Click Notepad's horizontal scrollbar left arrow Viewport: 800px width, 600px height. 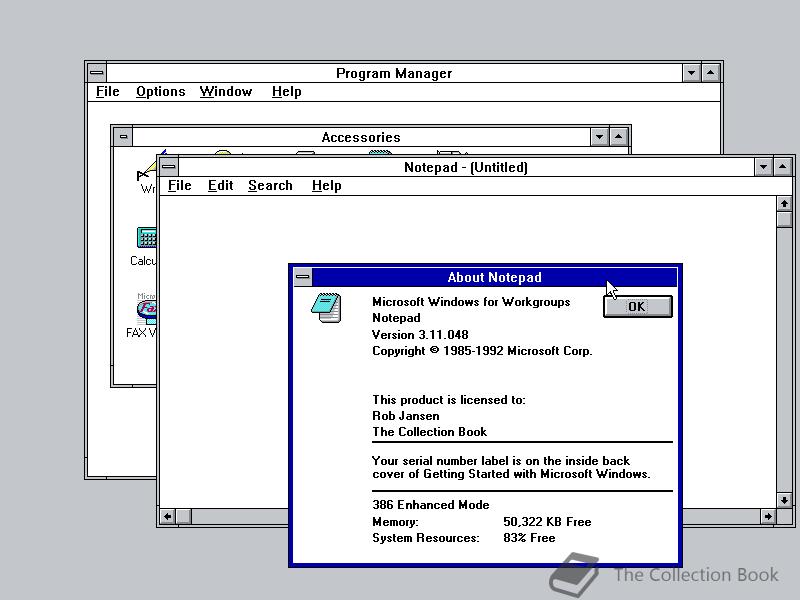(168, 516)
